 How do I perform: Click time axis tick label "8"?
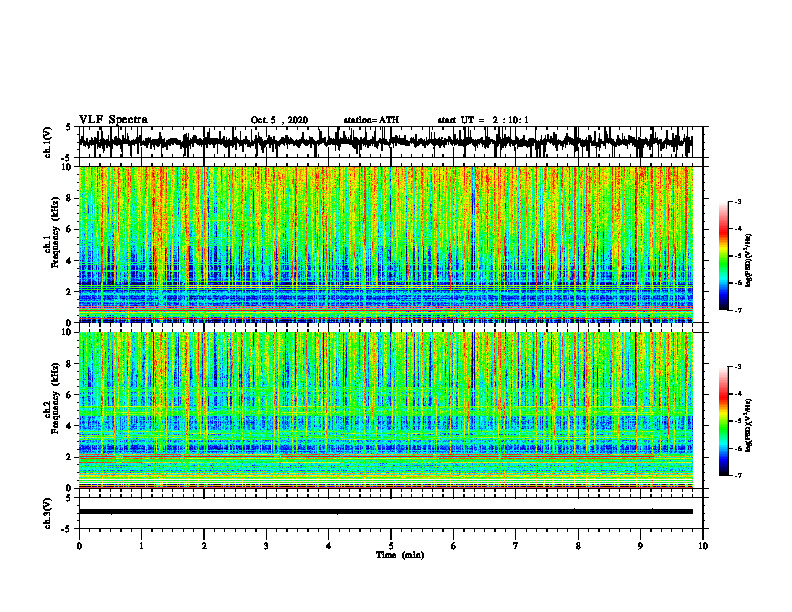[x=578, y=546]
